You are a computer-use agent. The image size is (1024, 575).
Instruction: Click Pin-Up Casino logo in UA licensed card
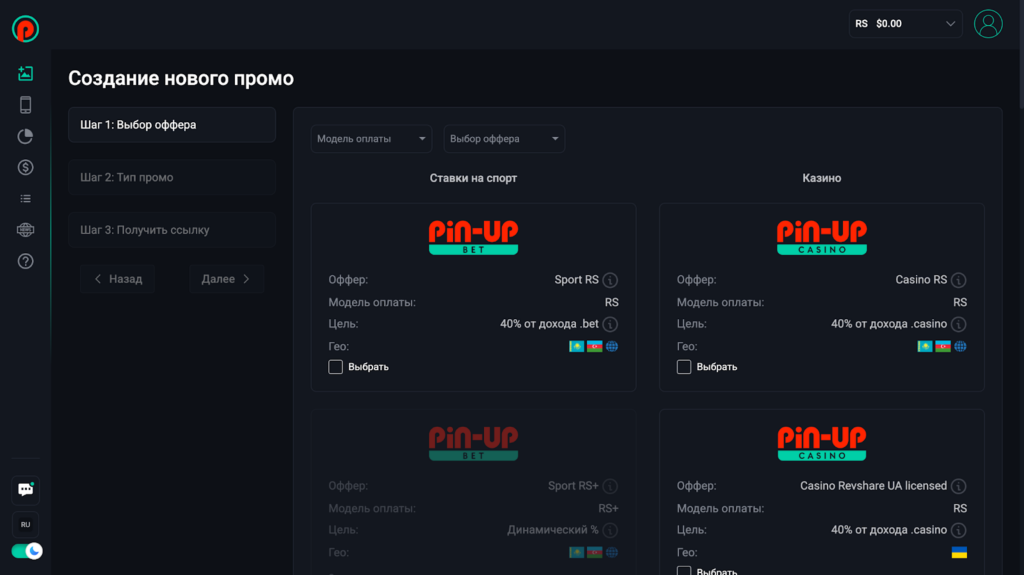click(x=822, y=443)
